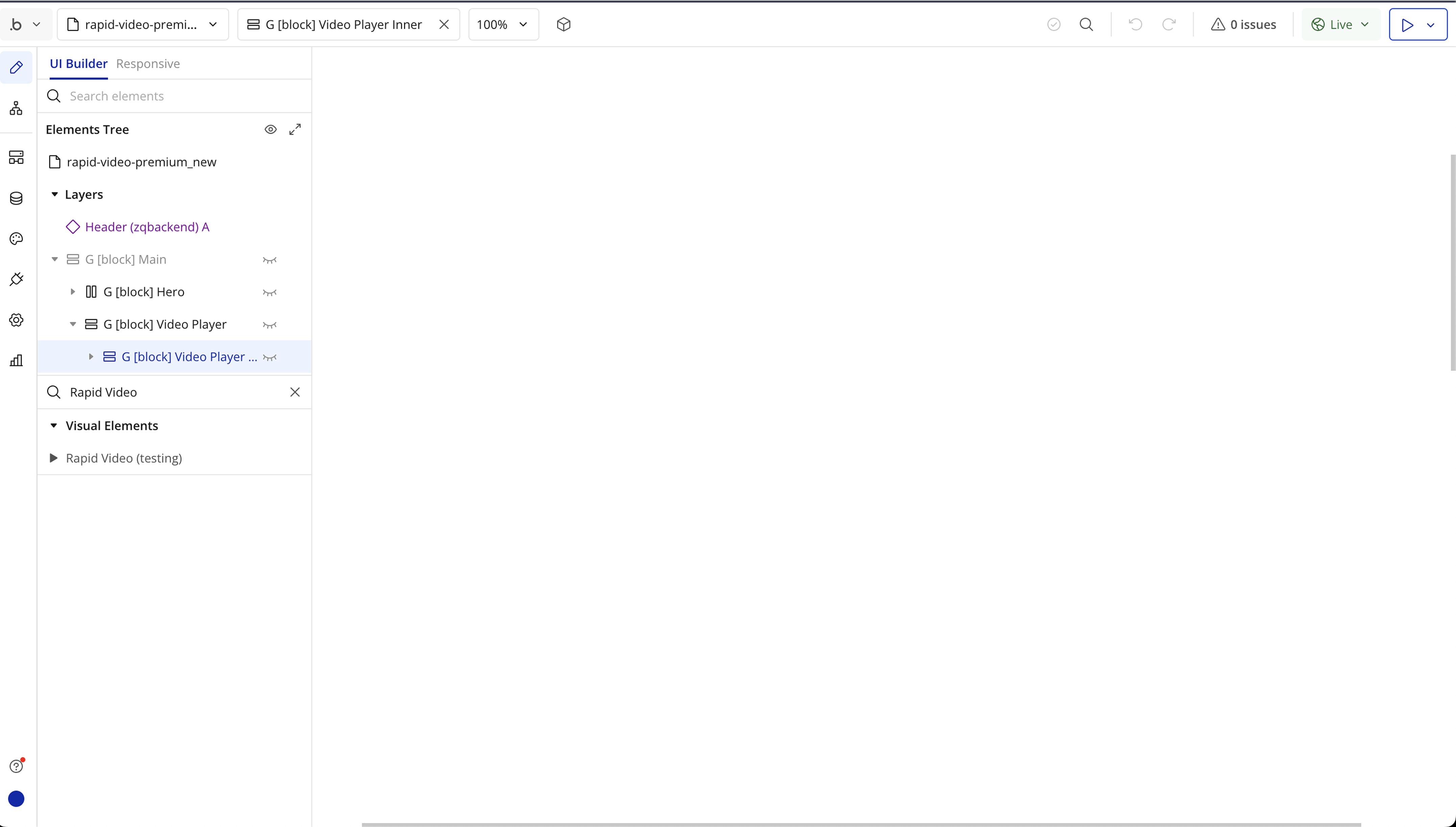This screenshot has width=1456, height=827.
Task: Expand Rapid Video (testing) element group
Action: [53, 458]
